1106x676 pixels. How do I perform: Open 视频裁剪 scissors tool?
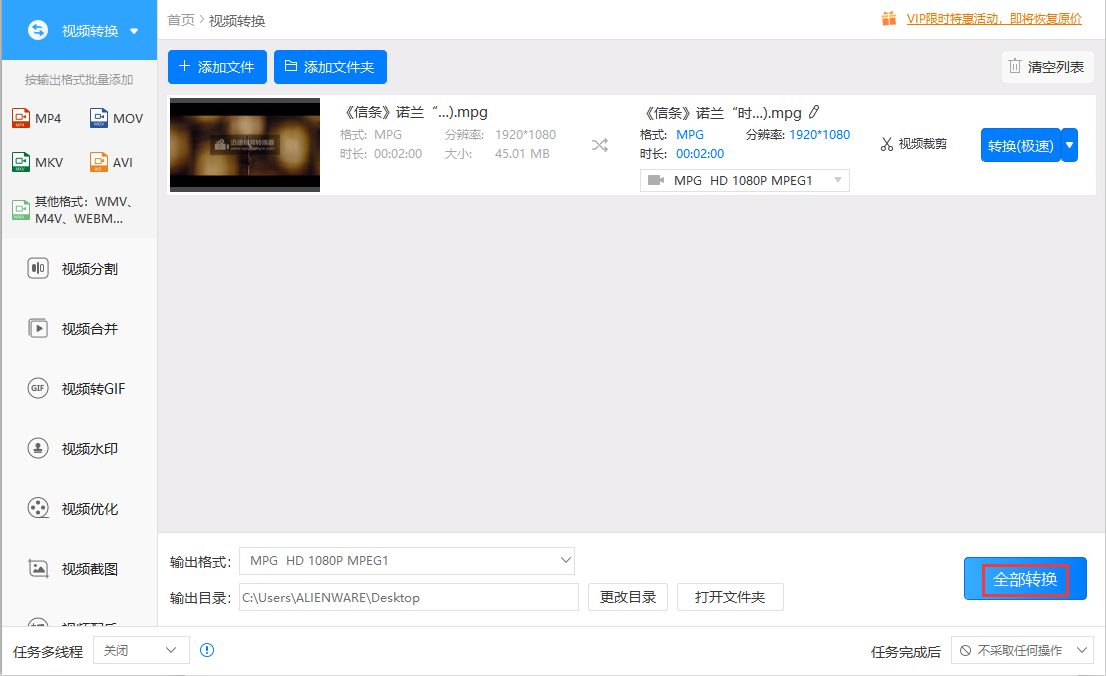click(x=913, y=144)
